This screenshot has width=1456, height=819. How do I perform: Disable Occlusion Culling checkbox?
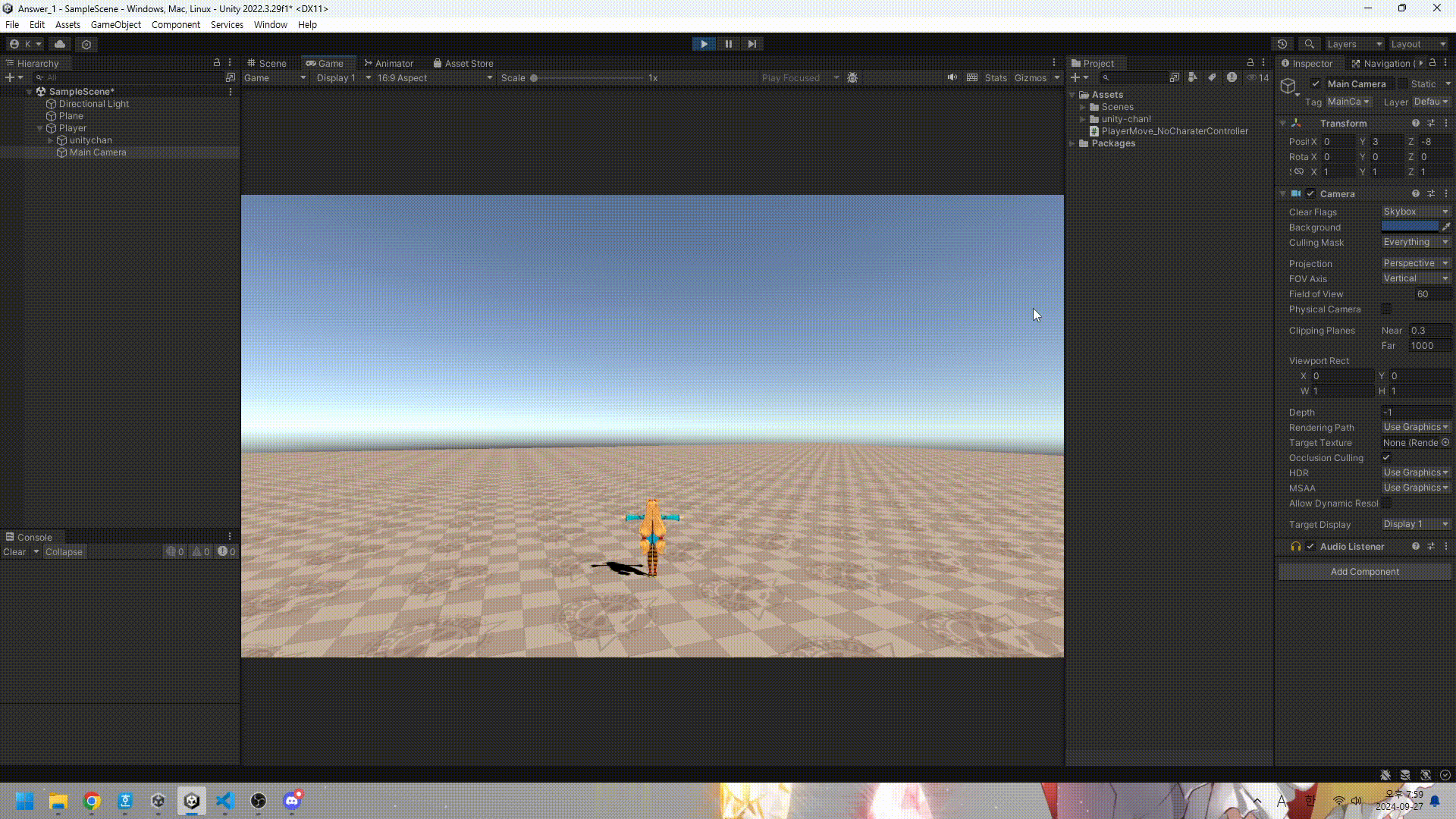(x=1386, y=457)
